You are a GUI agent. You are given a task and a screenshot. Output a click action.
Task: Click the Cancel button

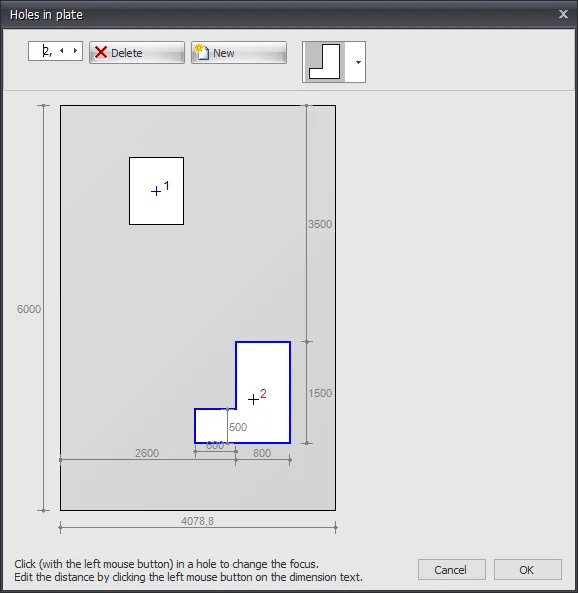(452, 570)
